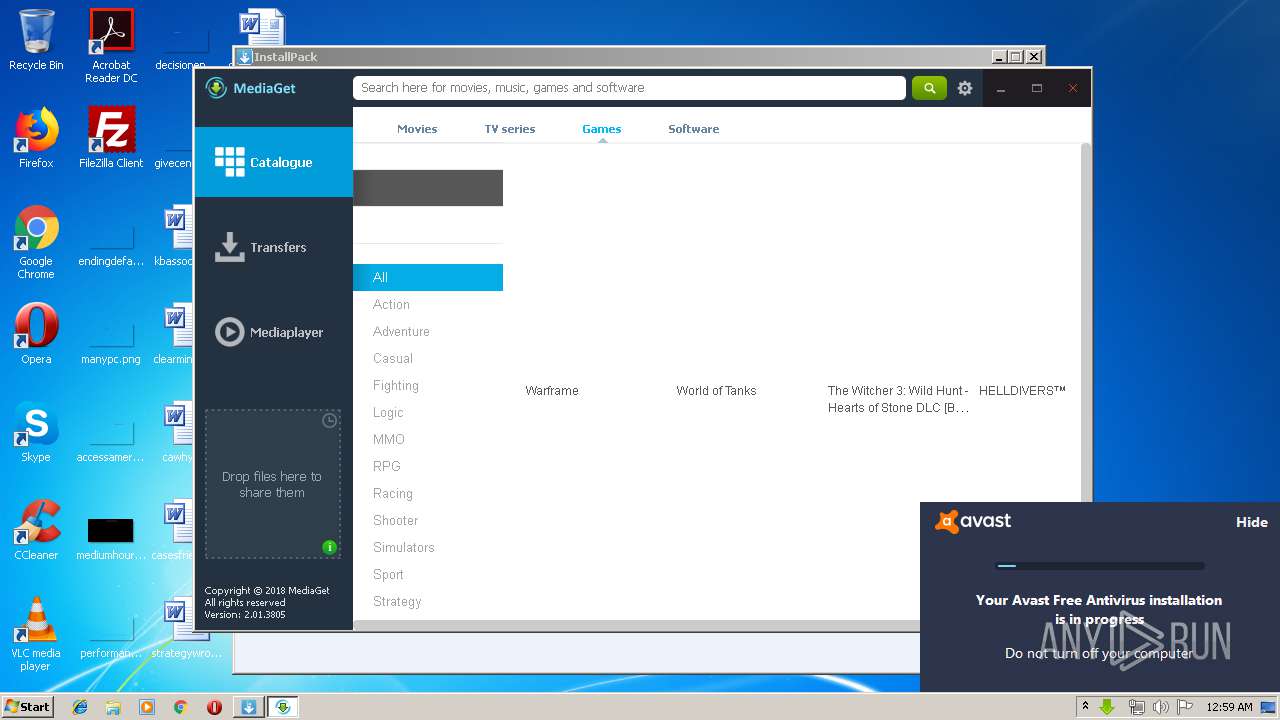Image resolution: width=1280 pixels, height=720 pixels.
Task: Open VLC media player desktop shortcut
Action: click(x=36, y=634)
